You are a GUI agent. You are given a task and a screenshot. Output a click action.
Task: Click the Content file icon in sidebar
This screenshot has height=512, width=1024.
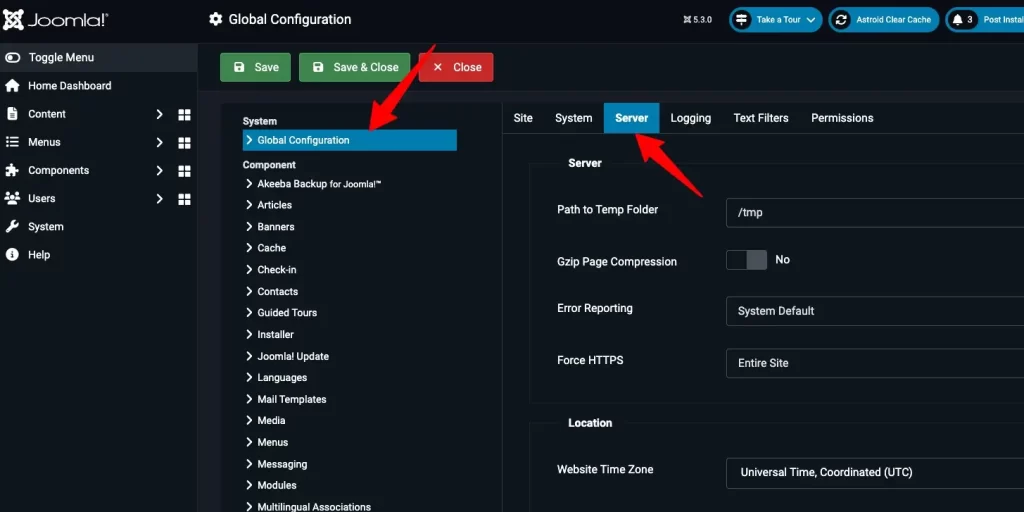point(12,114)
